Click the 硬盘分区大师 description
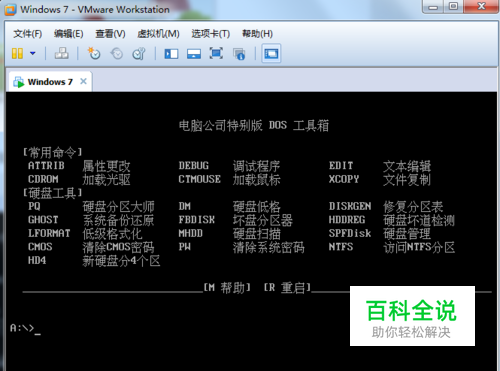The width and height of the screenshot is (500, 371). (118, 207)
